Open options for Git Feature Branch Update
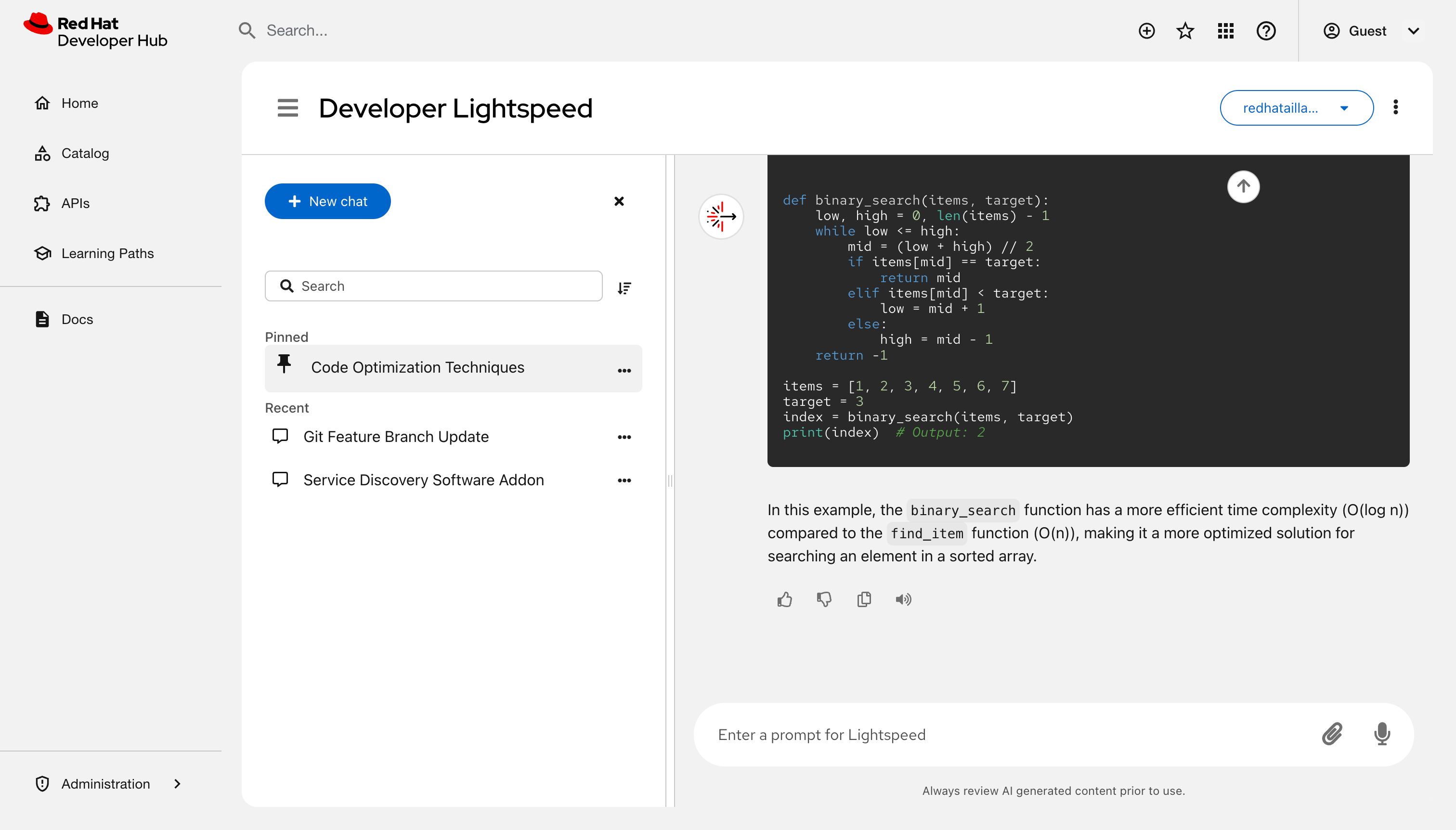The width and height of the screenshot is (1456, 830). 624,437
